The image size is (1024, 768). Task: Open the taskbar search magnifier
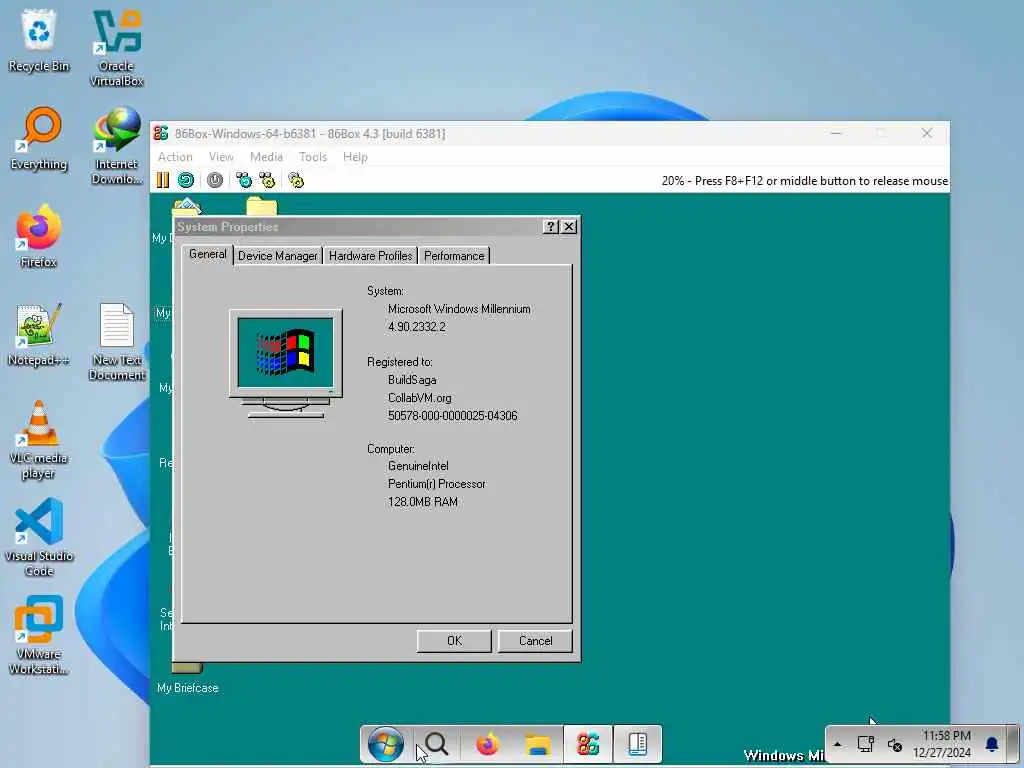click(x=436, y=744)
